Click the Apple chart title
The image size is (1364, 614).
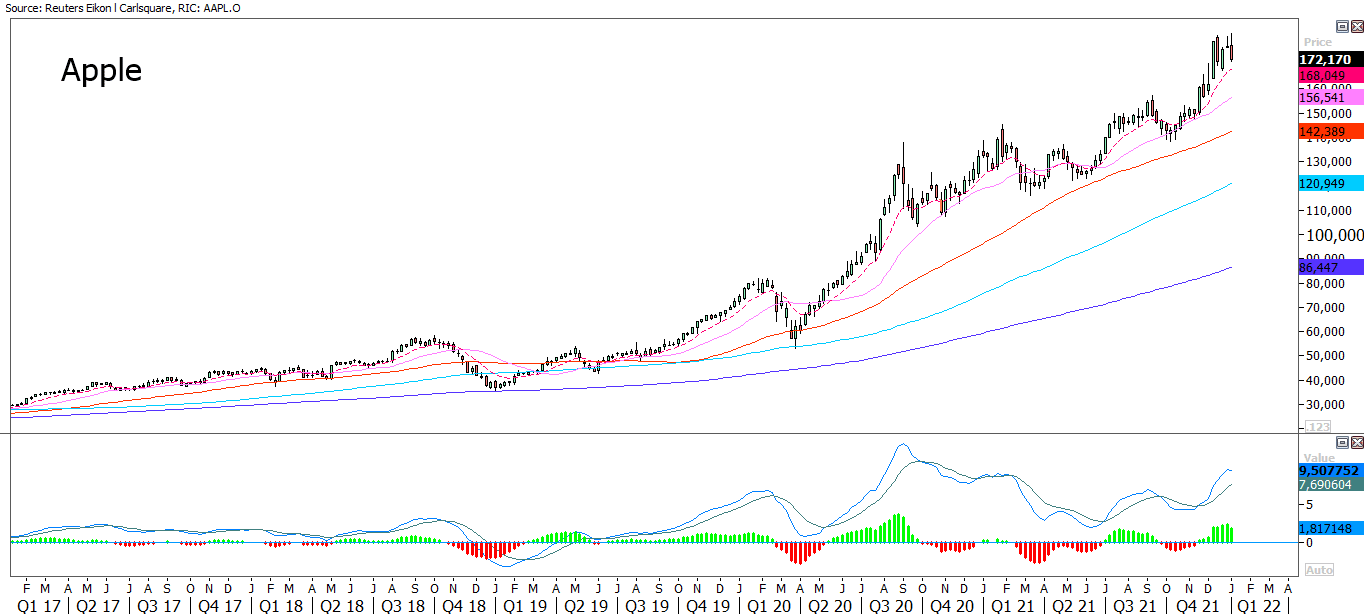pyautogui.click(x=101, y=70)
